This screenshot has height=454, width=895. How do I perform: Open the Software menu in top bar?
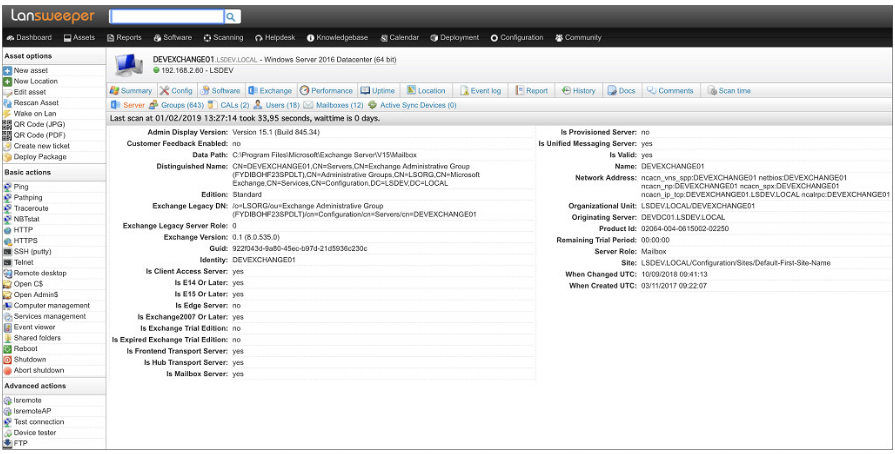(x=172, y=38)
